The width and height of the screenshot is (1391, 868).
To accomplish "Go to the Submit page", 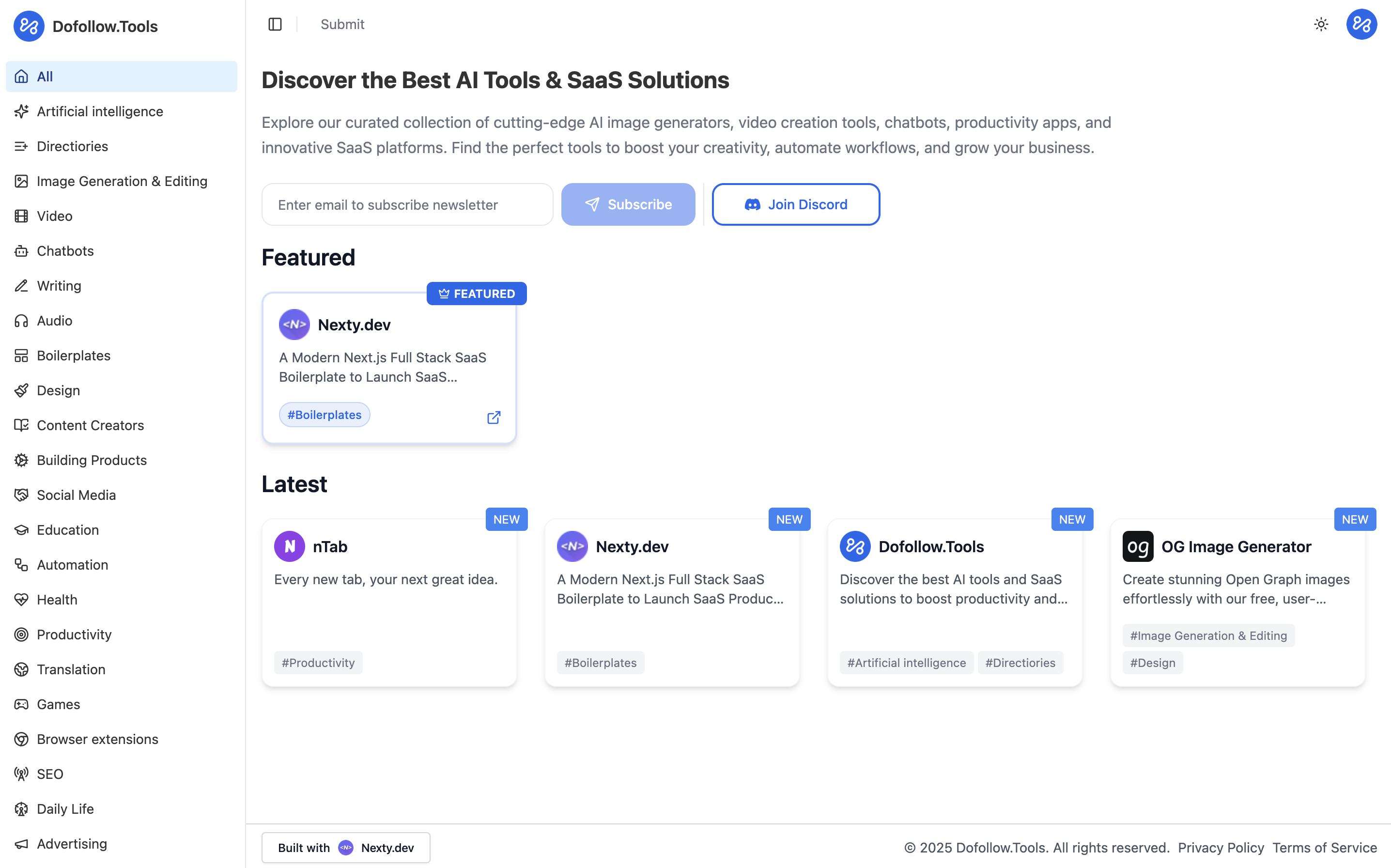I will point(342,24).
